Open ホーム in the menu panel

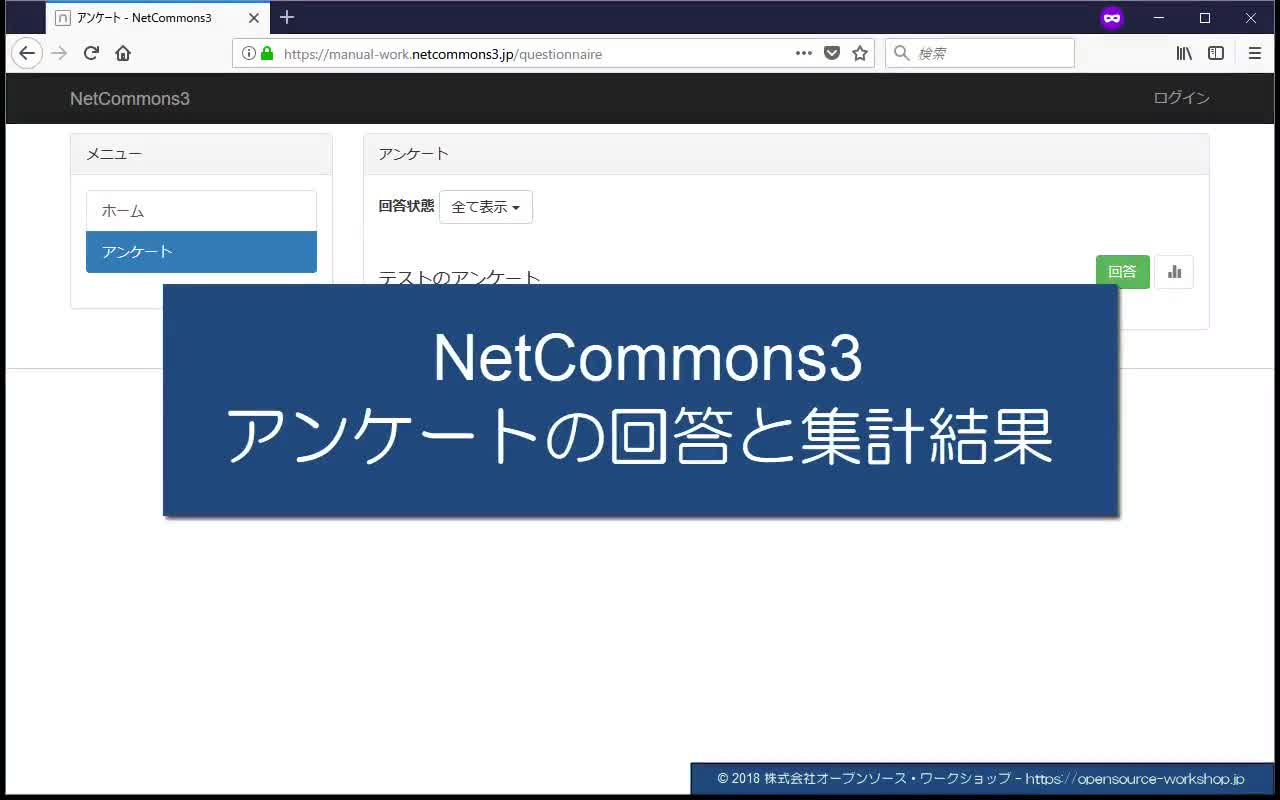tap(201, 211)
